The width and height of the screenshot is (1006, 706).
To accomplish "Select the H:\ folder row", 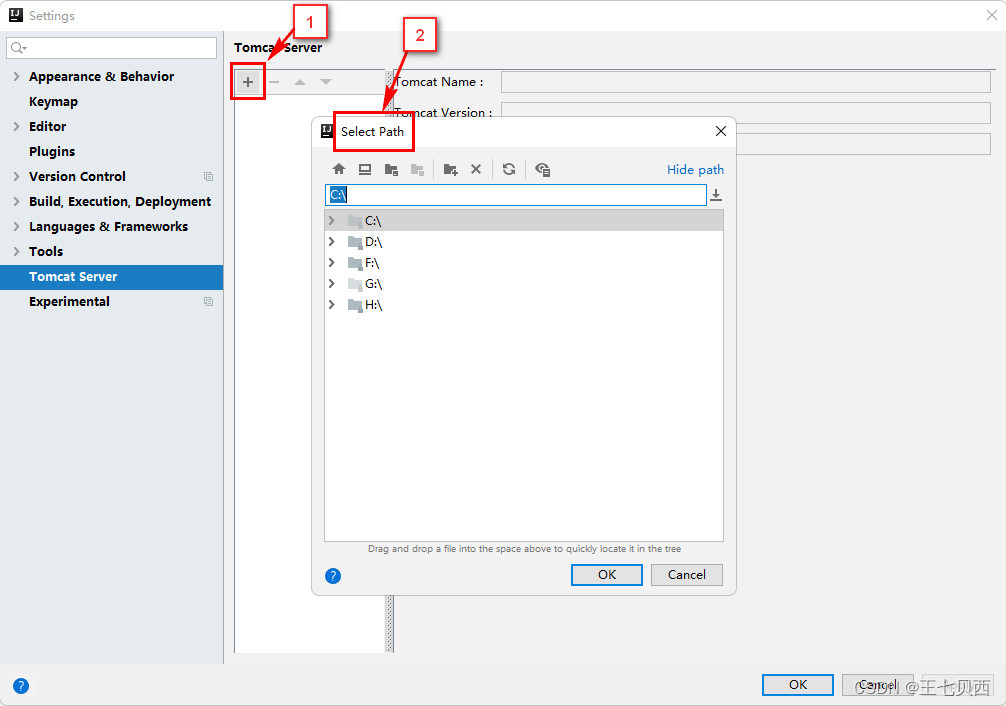I will click(524, 304).
